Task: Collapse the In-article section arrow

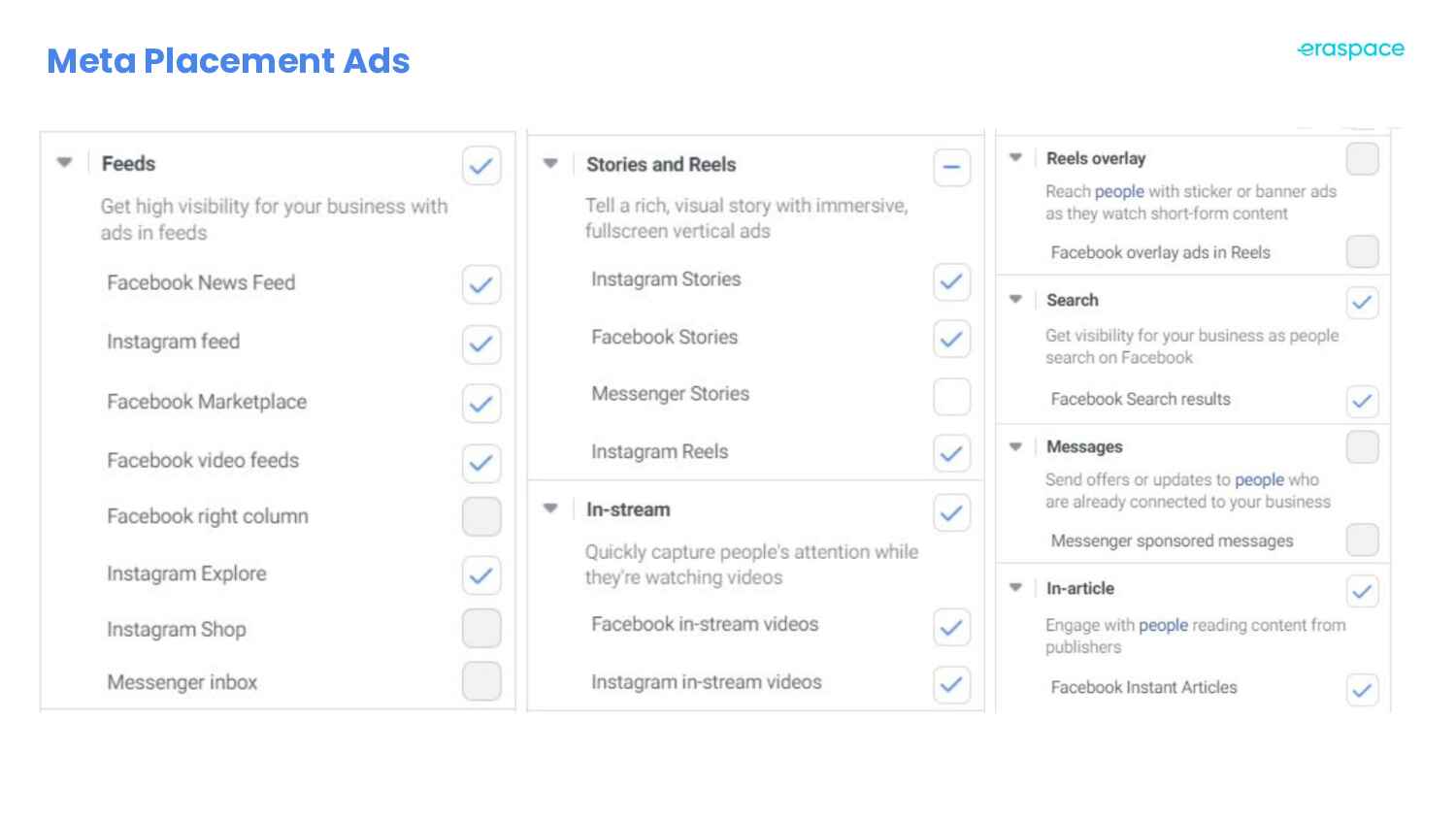Action: tap(1015, 587)
